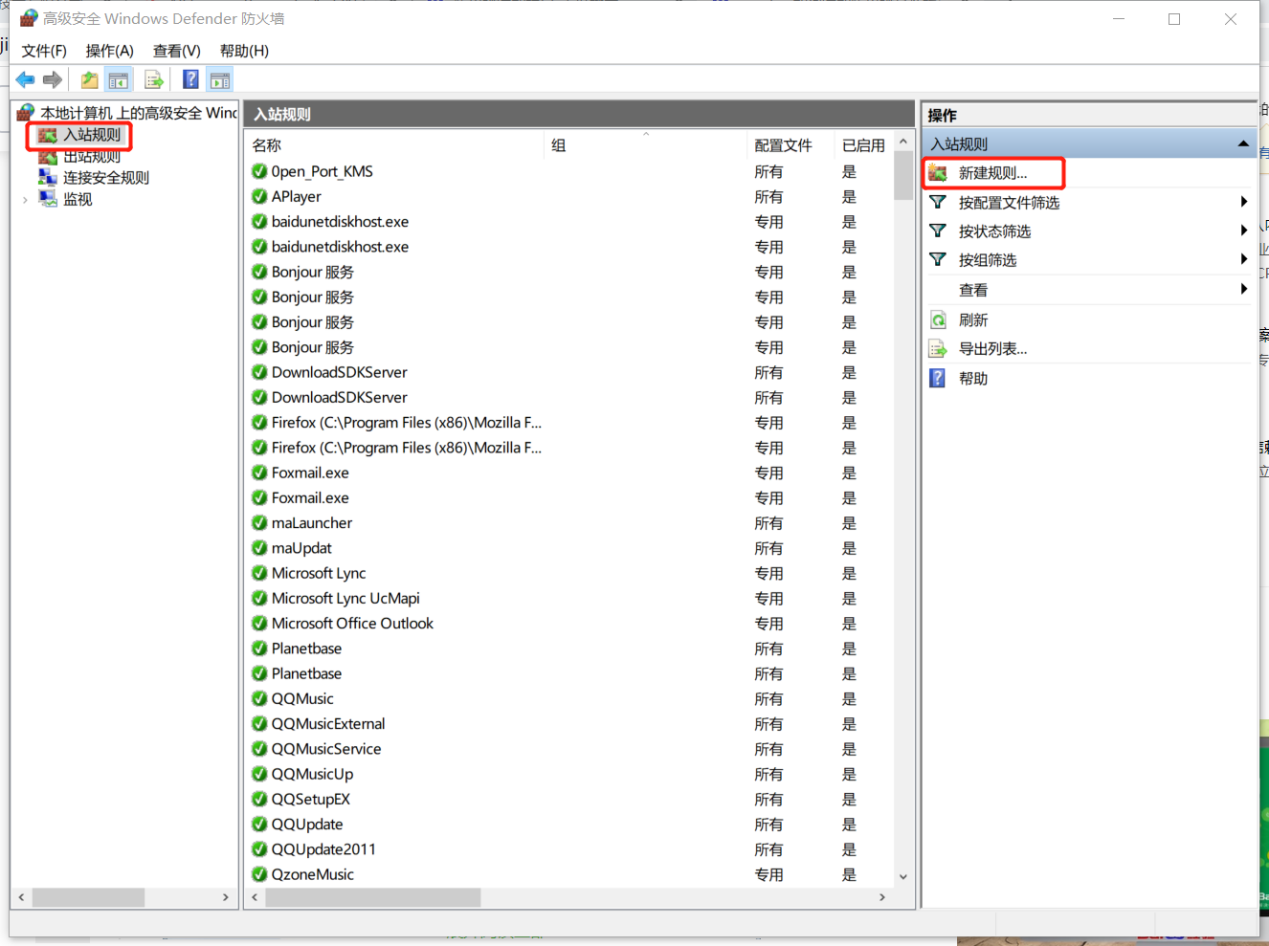1269x946 pixels.
Task: Click the rule list vertical scrollbar down arrow
Action: [903, 876]
